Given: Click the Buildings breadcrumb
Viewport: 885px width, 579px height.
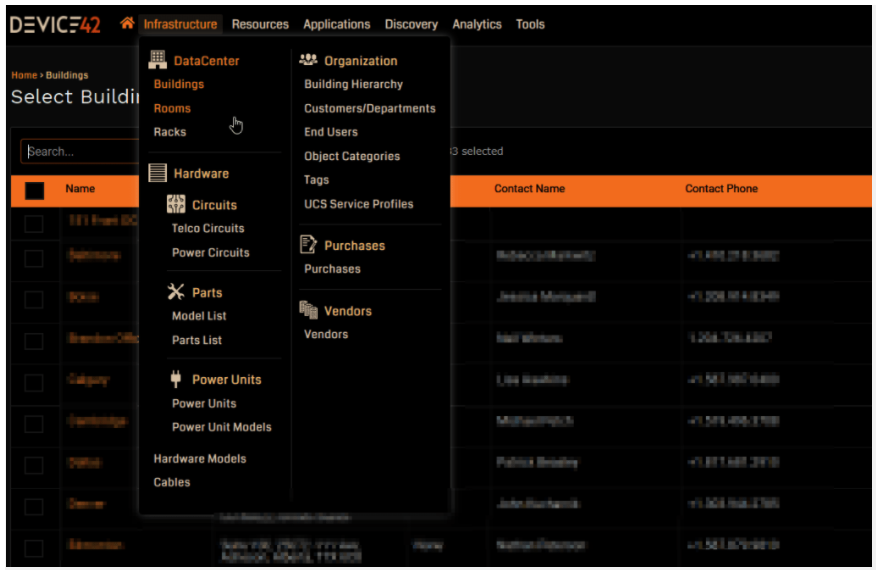Looking at the screenshot, I should pos(67,76).
